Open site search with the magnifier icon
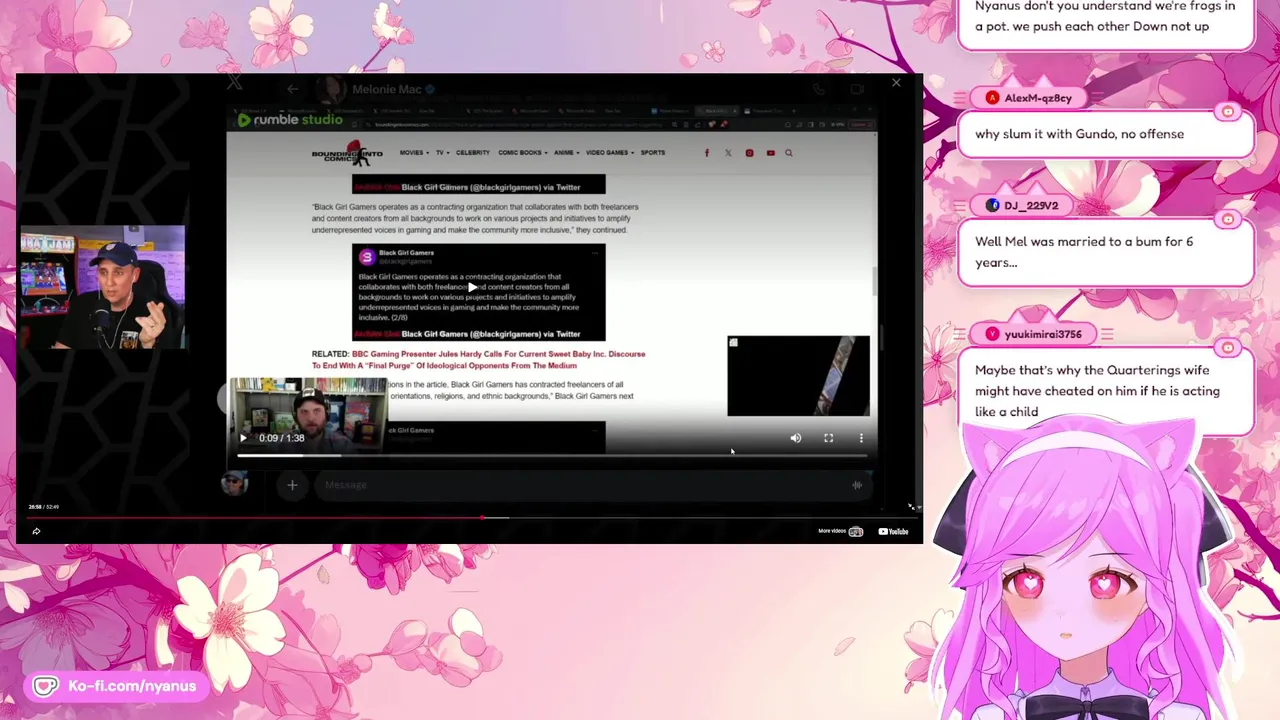Viewport: 1280px width, 720px height. pos(789,153)
